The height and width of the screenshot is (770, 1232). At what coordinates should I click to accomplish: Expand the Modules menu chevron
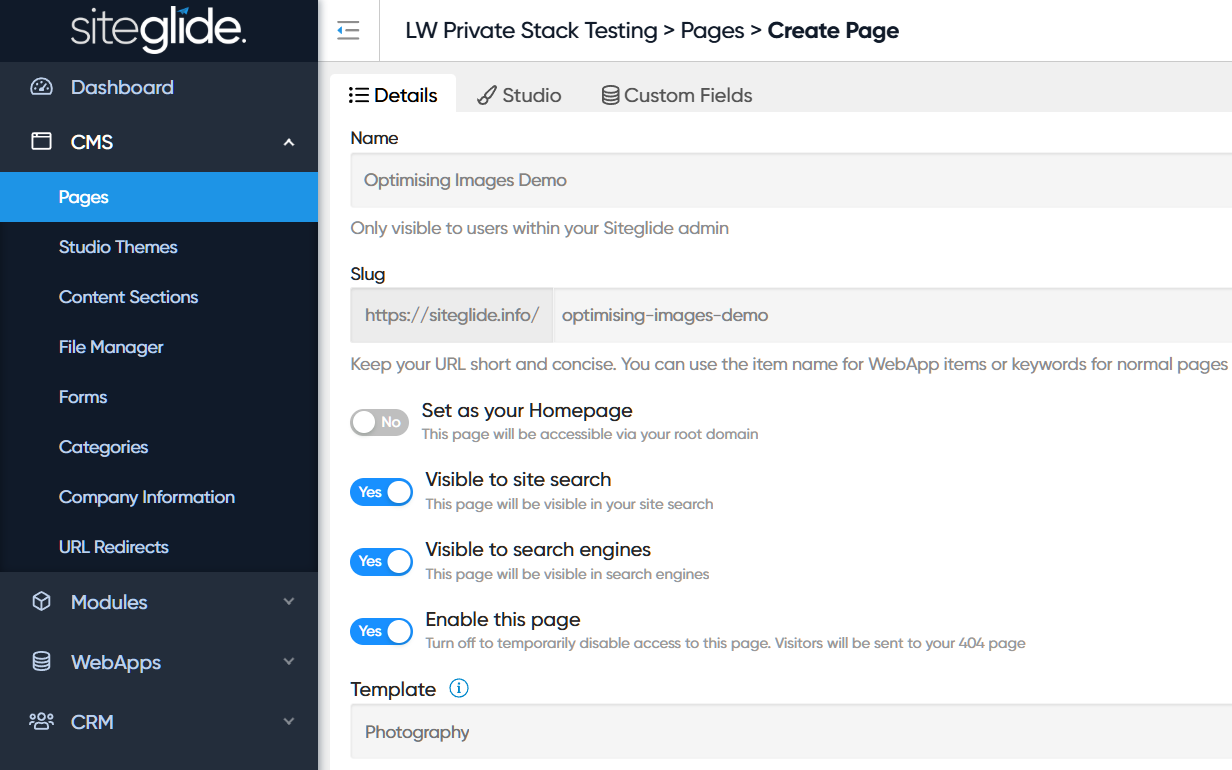pos(289,602)
